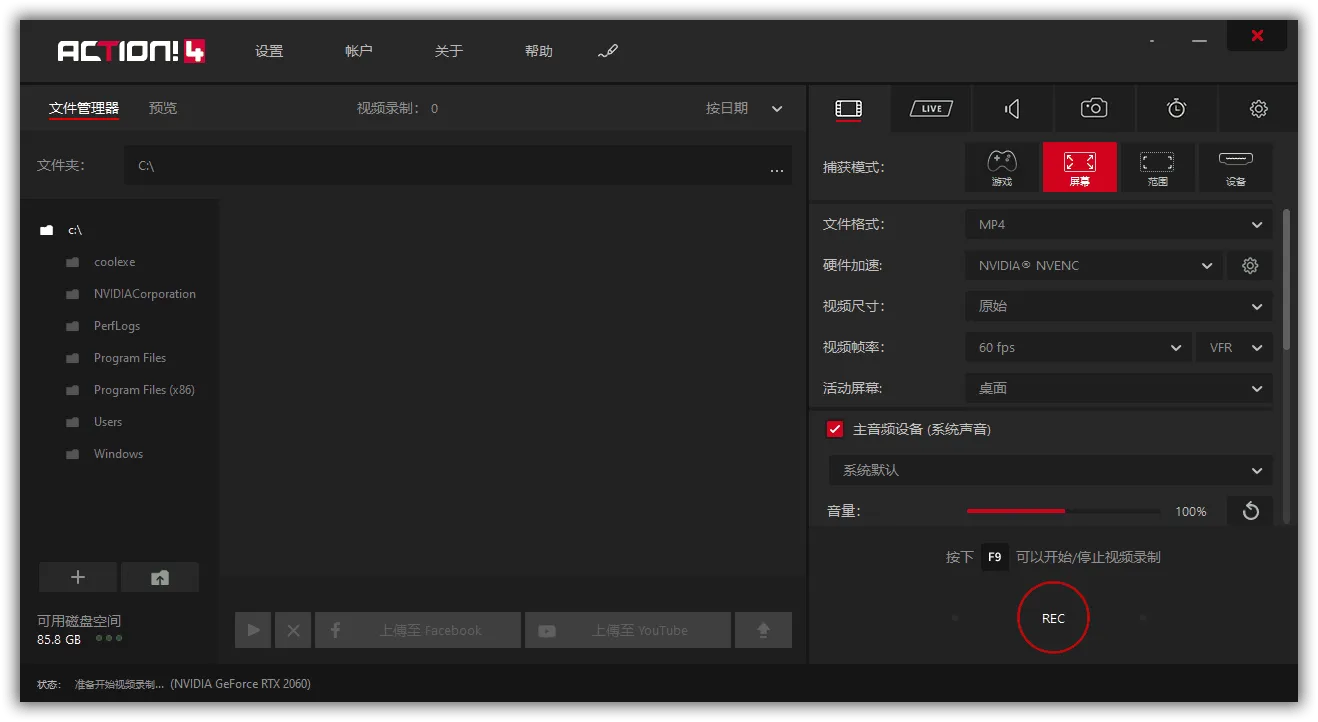Click the drawing pen icon in header
This screenshot has width=1318, height=722.
tap(607, 51)
